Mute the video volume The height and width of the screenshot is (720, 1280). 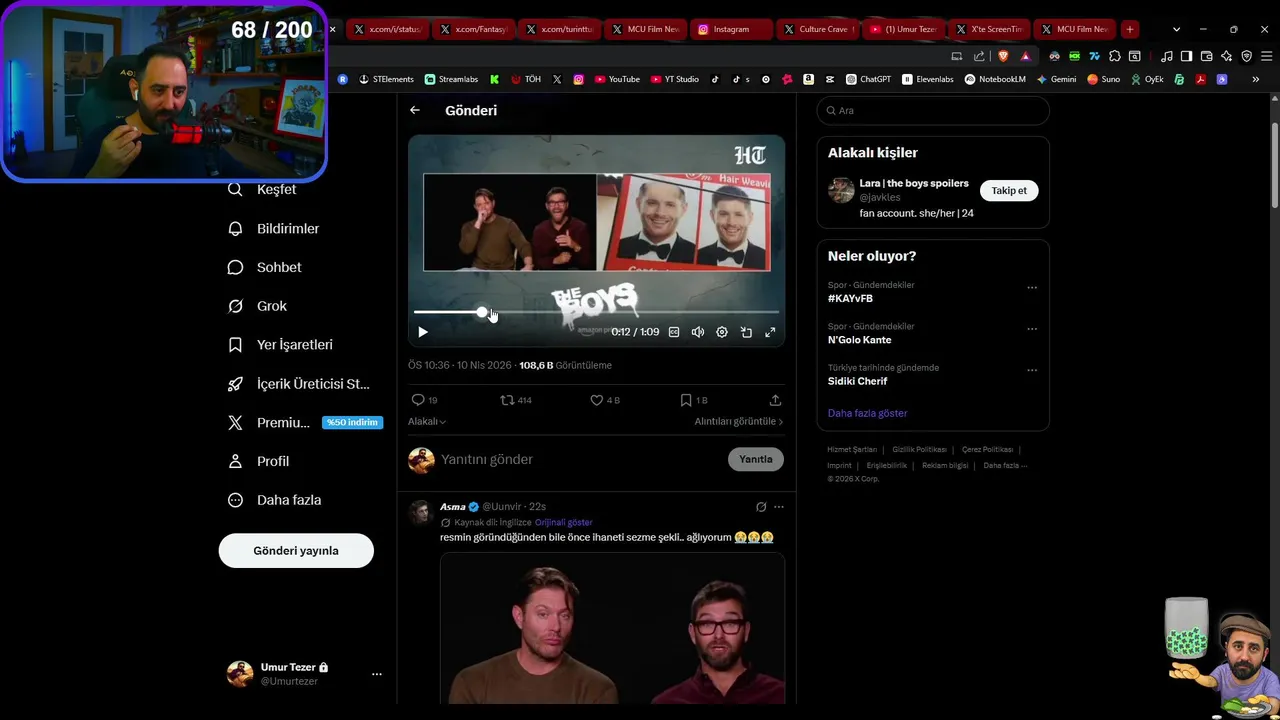tap(698, 332)
